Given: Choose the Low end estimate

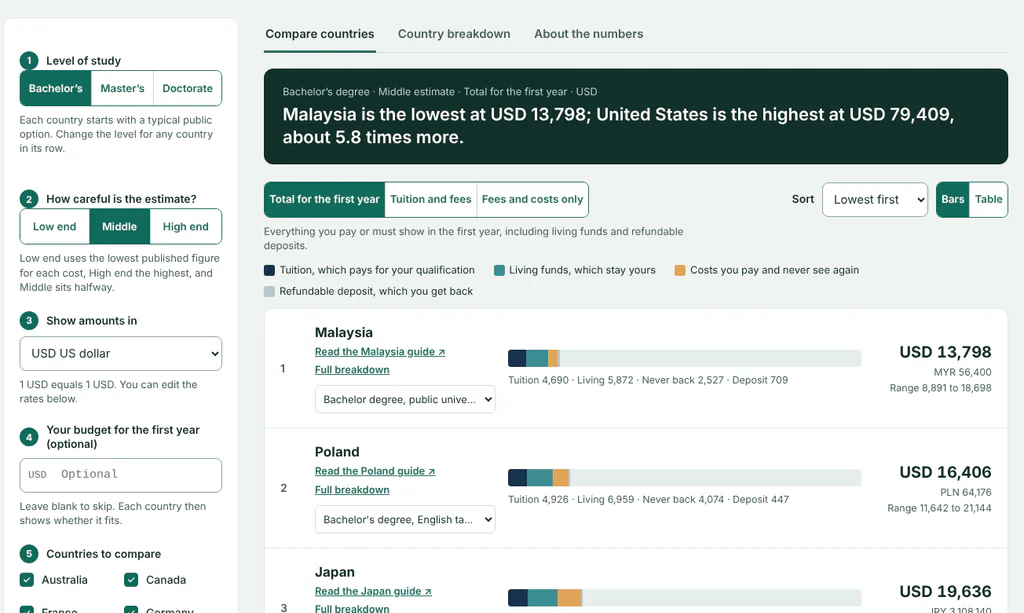Looking at the screenshot, I should click(x=55, y=227).
